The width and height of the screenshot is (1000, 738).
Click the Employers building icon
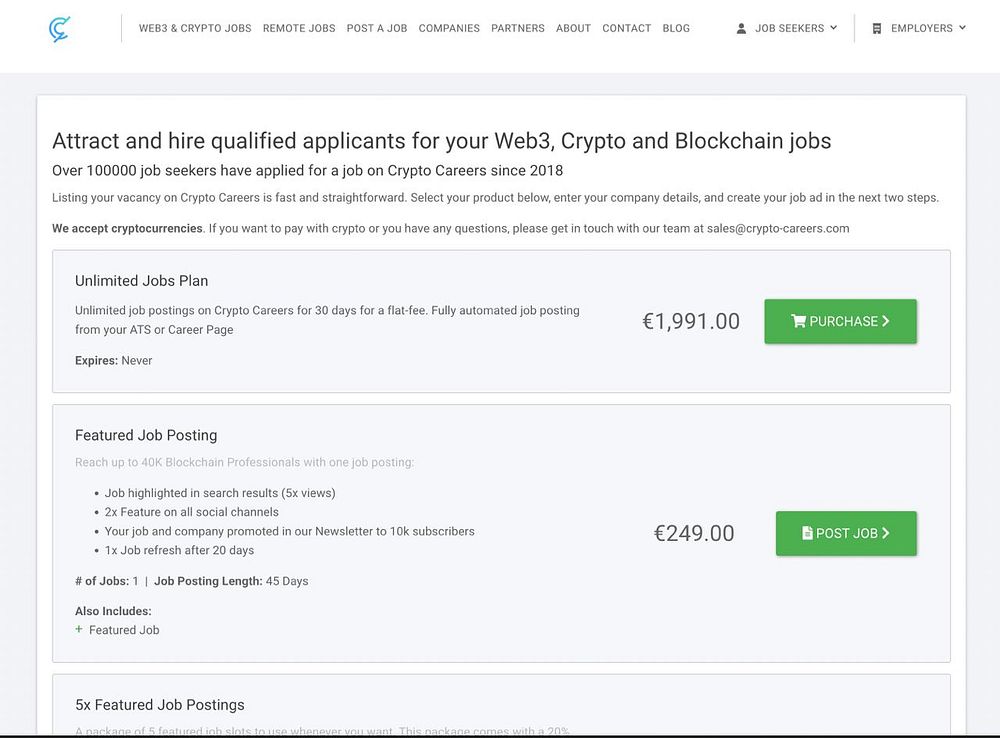[877, 29]
